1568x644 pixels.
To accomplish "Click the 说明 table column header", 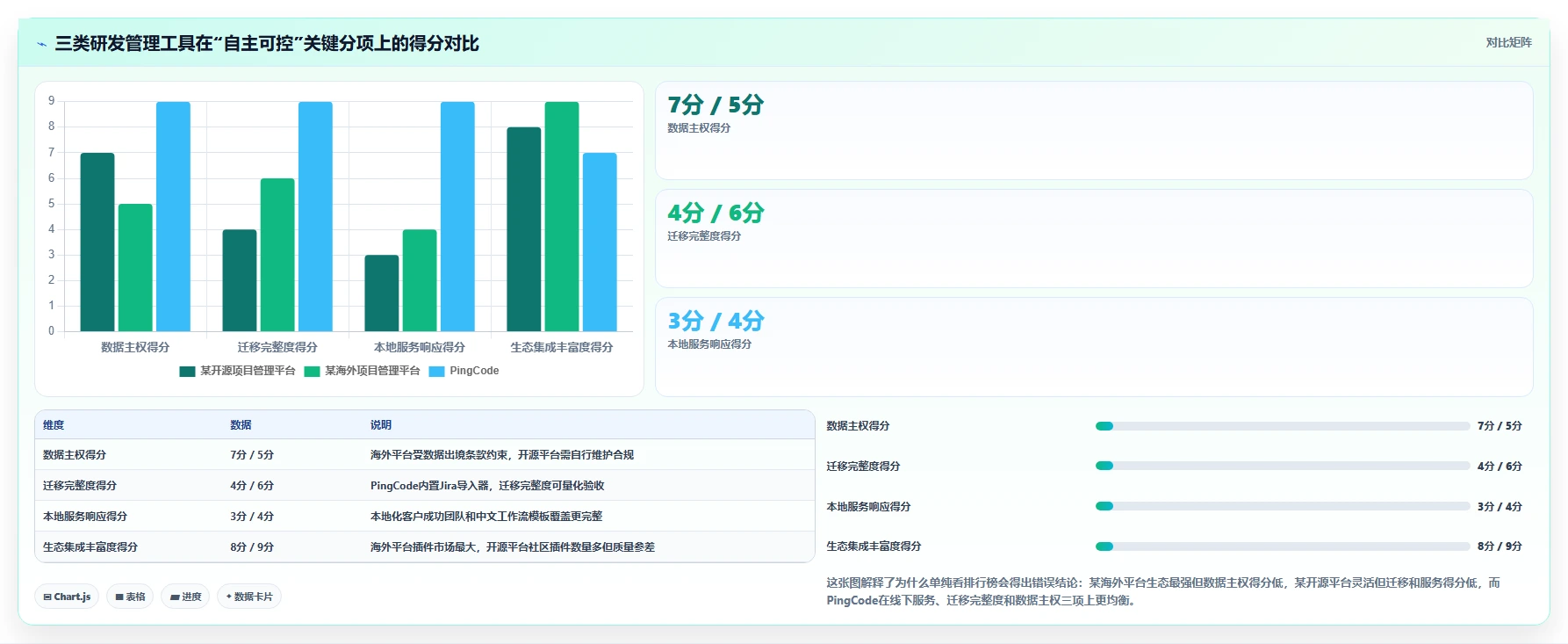I will tap(381, 425).
